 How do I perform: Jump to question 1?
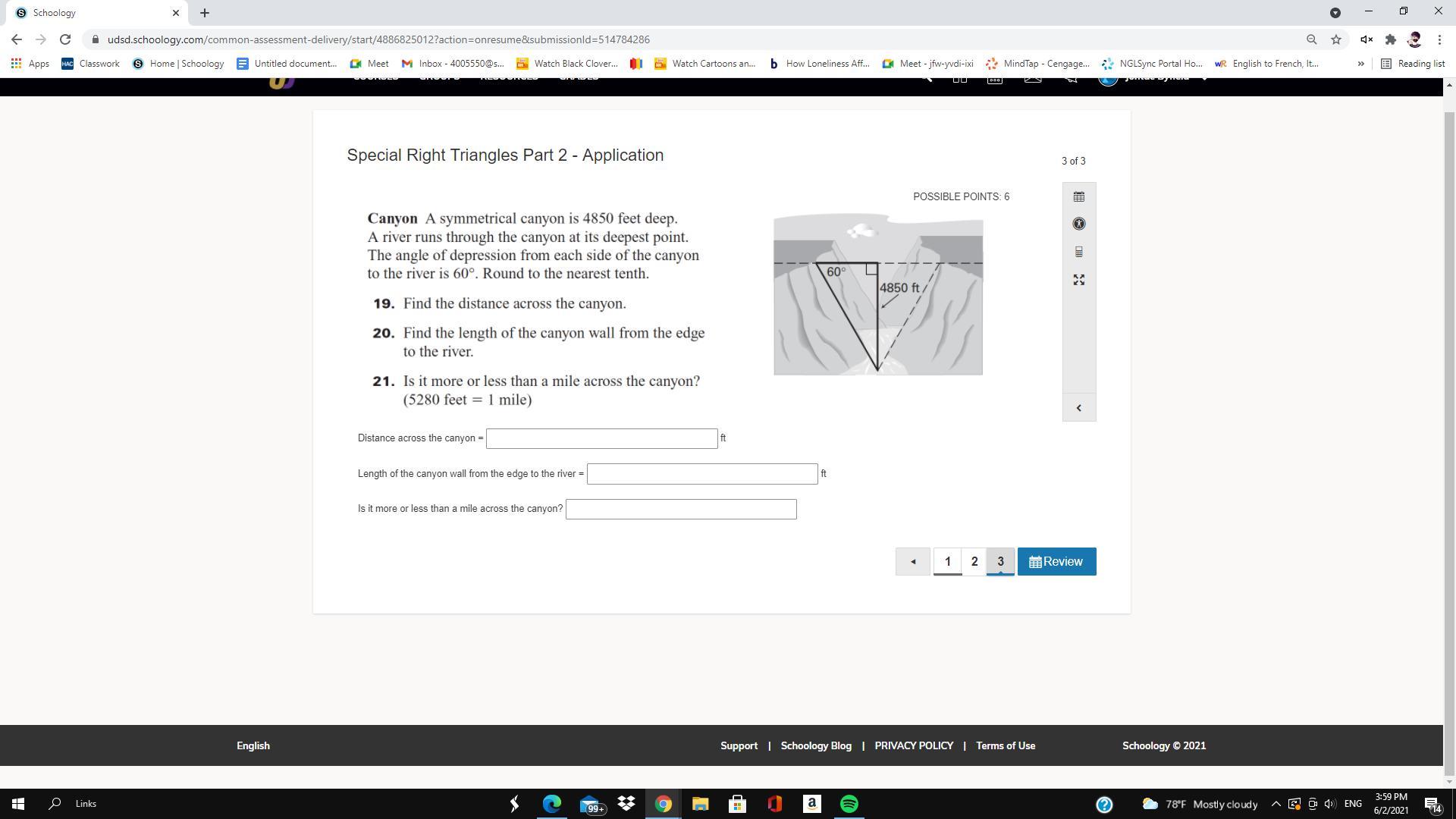(947, 562)
